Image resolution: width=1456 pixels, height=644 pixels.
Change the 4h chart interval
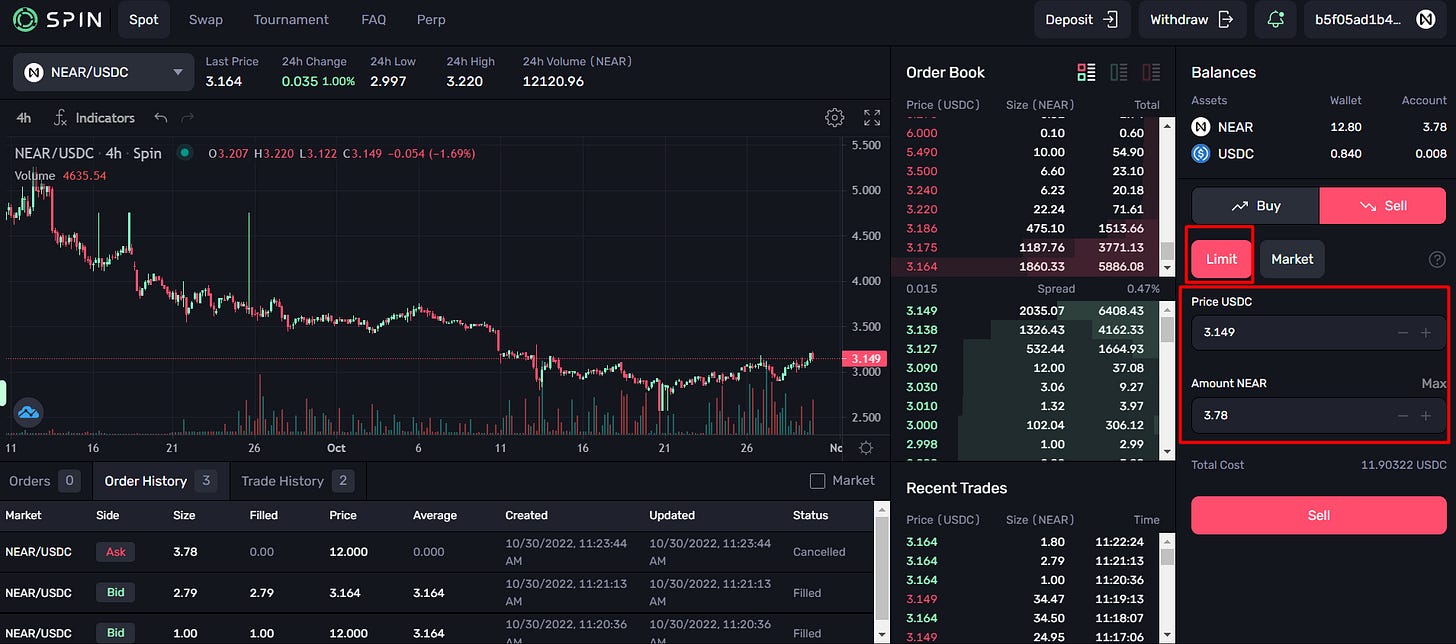coord(24,118)
